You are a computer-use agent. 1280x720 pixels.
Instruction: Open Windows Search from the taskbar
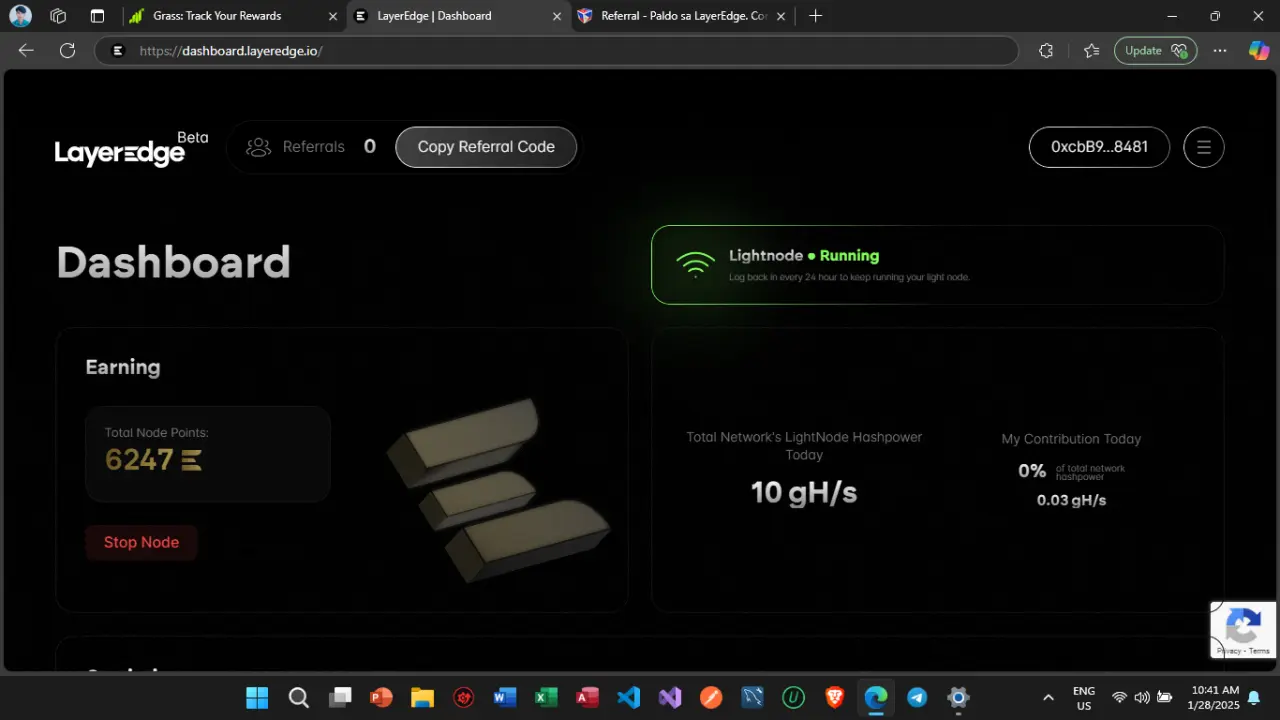pyautogui.click(x=298, y=697)
